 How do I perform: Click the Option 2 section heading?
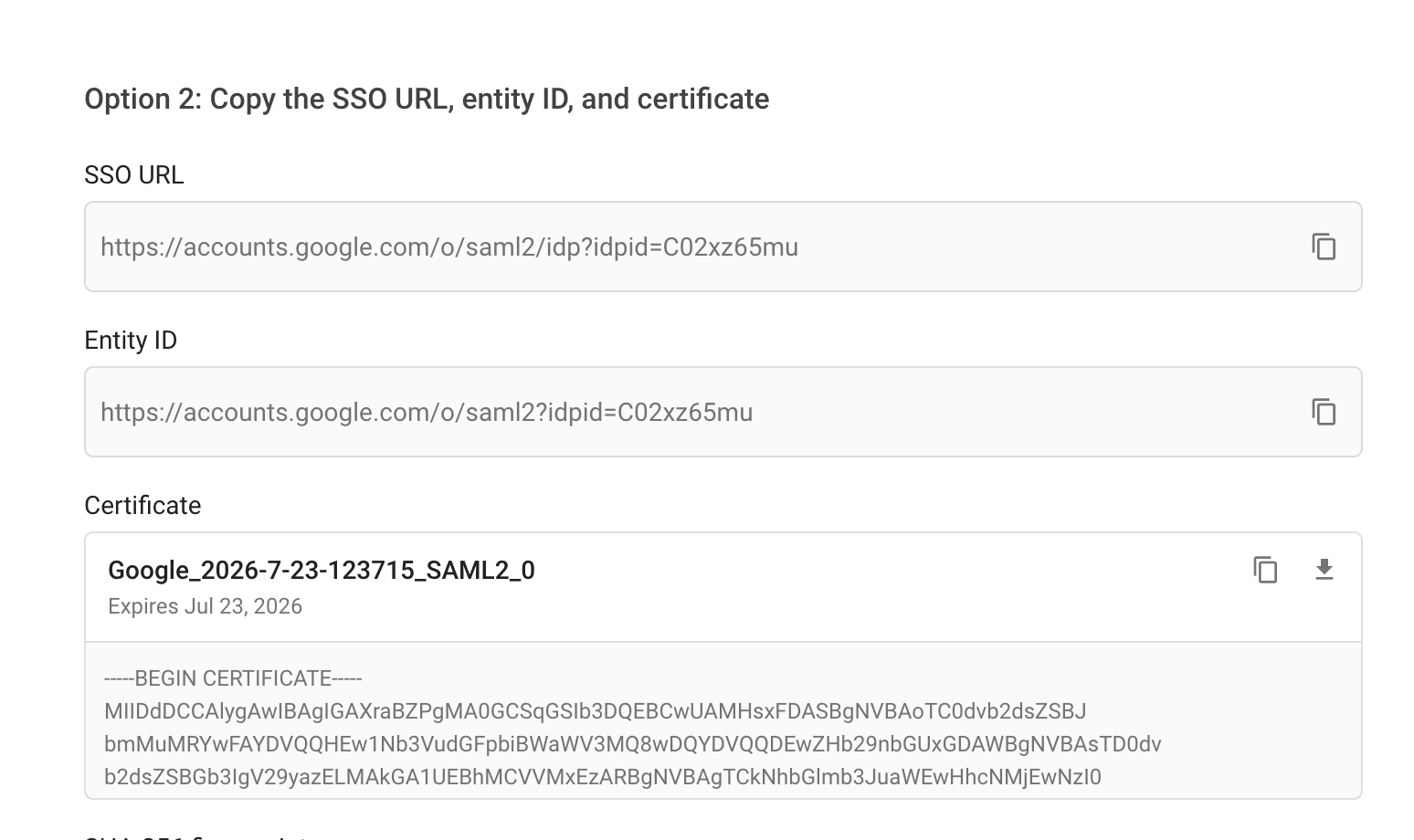[427, 99]
